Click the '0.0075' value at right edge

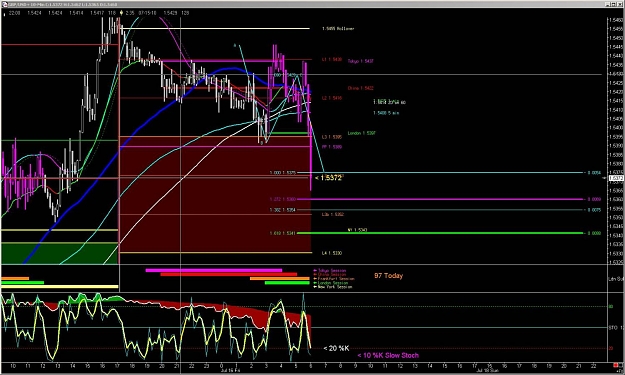click(594, 210)
